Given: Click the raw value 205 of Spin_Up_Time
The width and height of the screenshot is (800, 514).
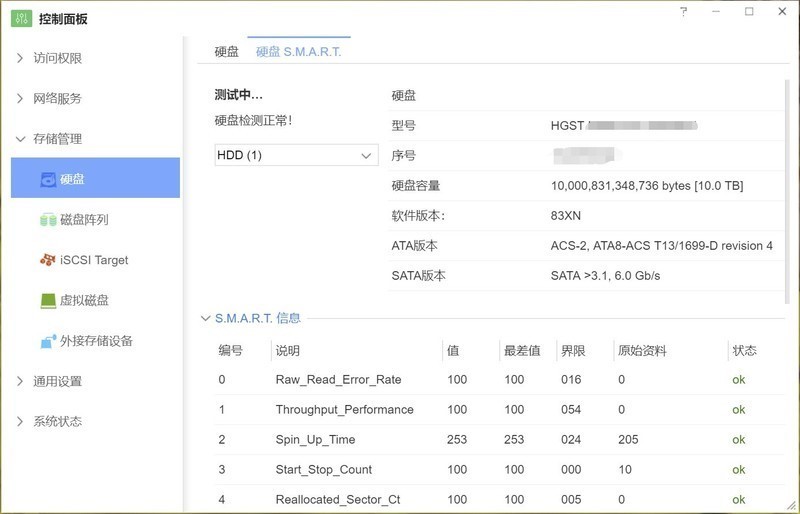Looking at the screenshot, I should pos(628,439).
